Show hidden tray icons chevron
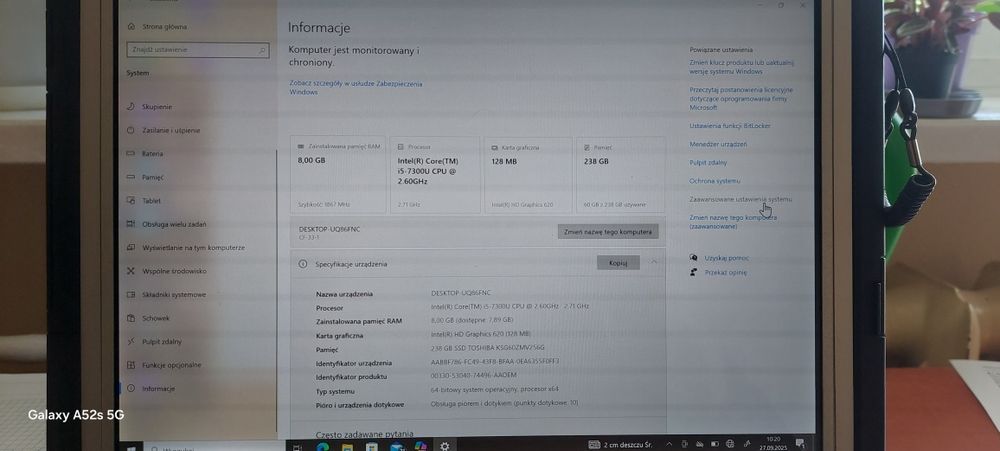Viewport: 1000px width, 451px height. click(668, 444)
